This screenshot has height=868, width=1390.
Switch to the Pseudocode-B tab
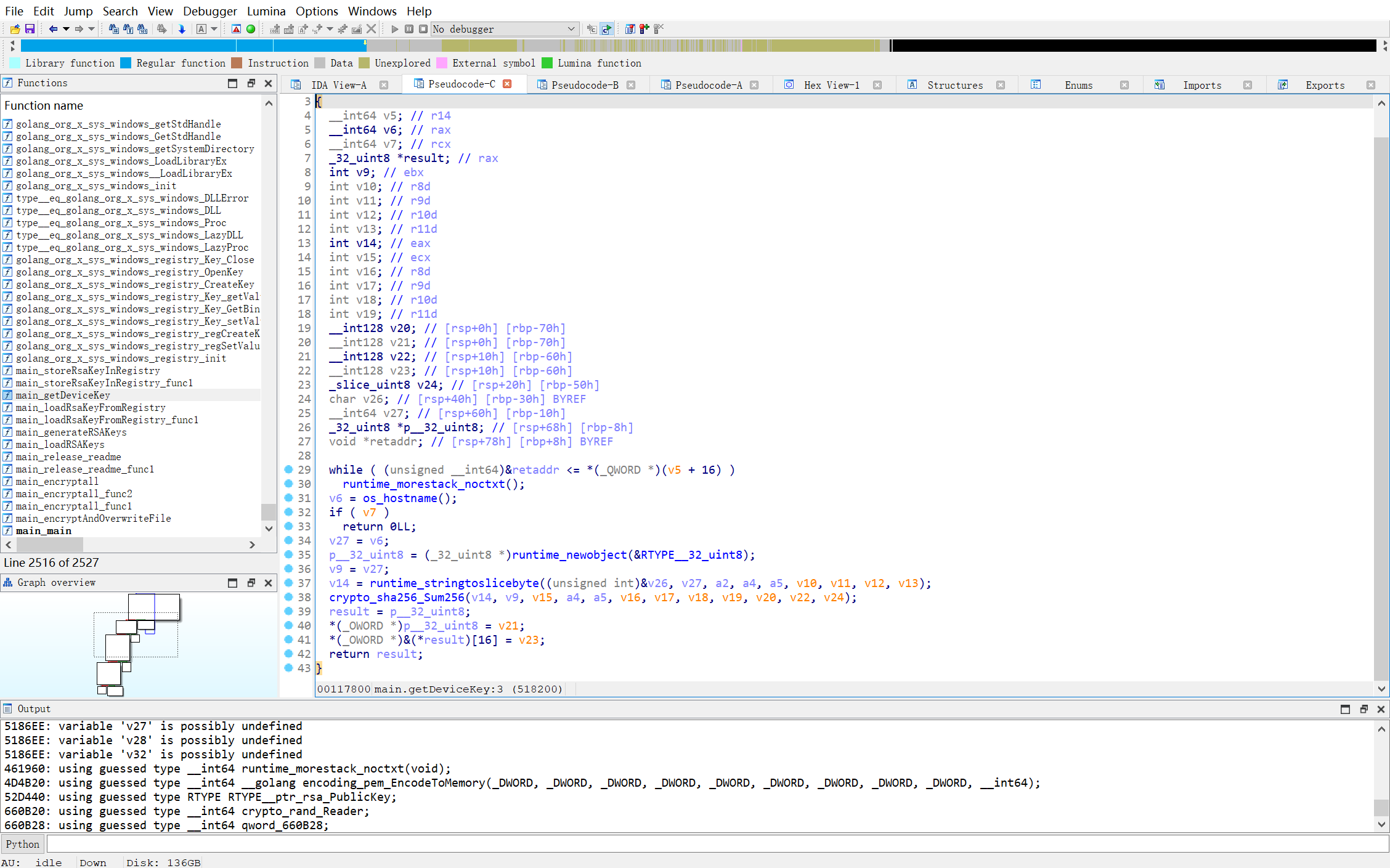[x=585, y=85]
